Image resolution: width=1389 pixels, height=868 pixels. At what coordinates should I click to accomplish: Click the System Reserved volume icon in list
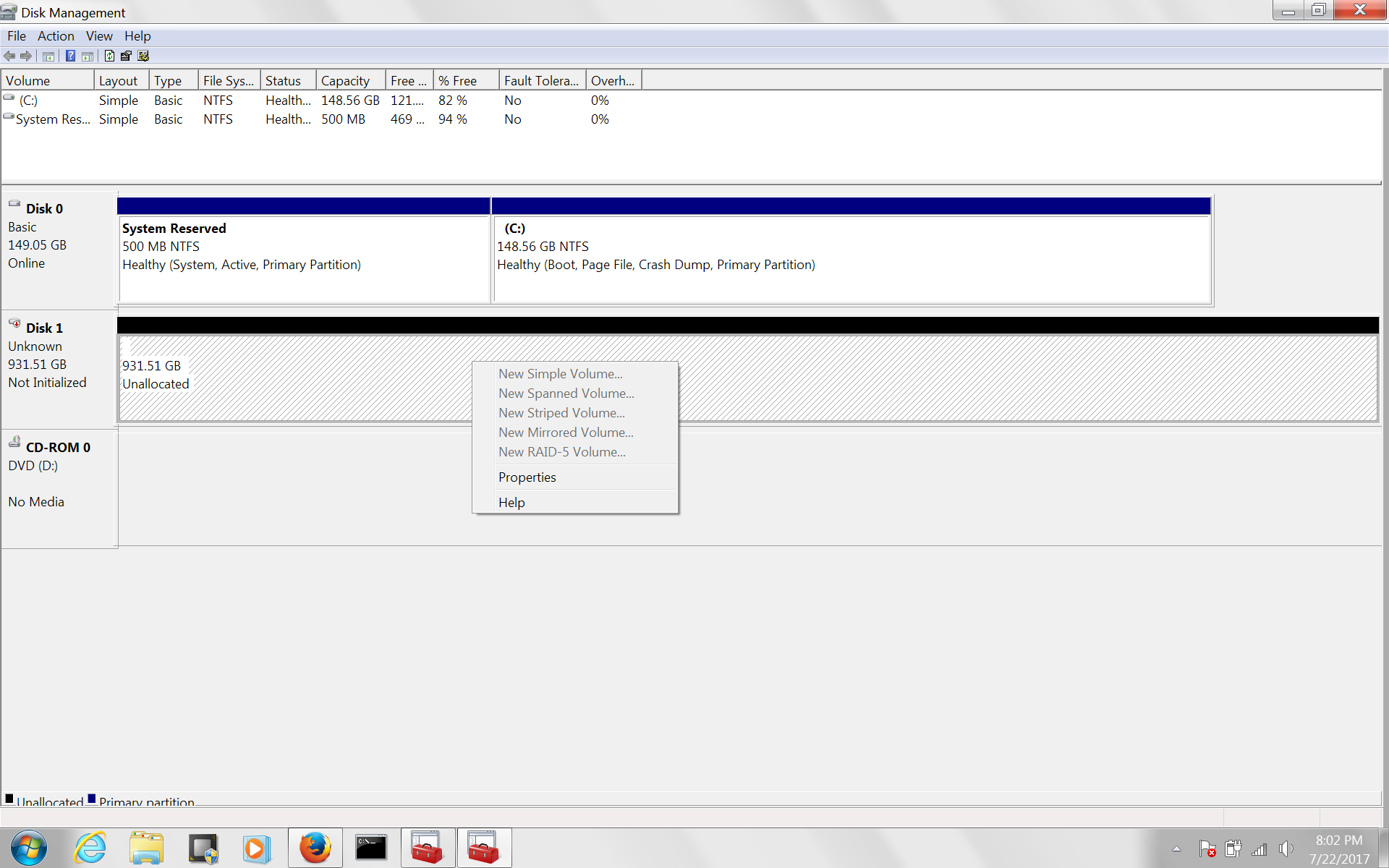point(9,116)
